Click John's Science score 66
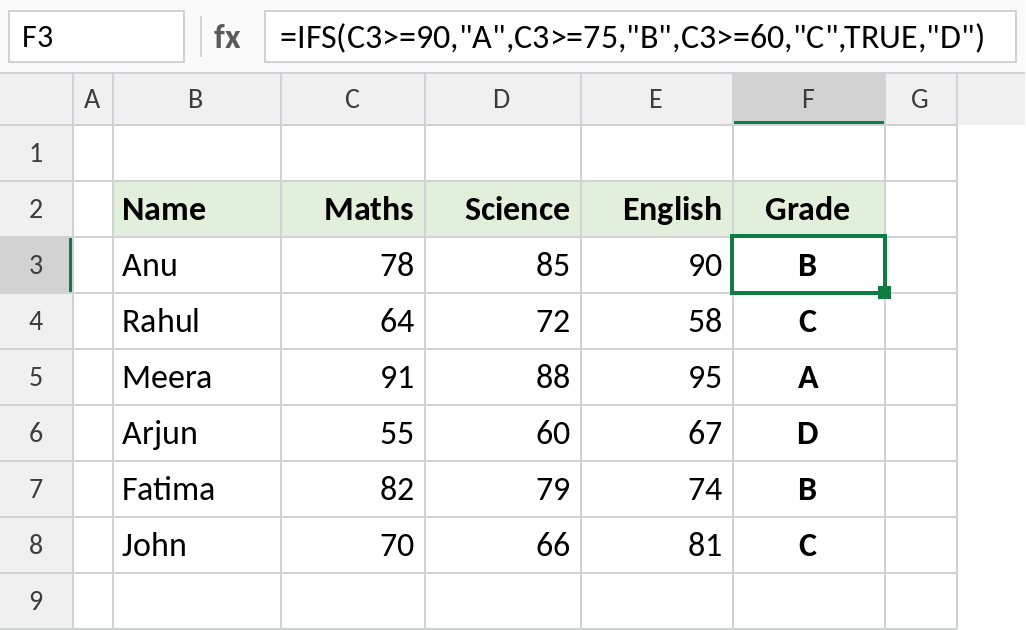 click(x=503, y=545)
